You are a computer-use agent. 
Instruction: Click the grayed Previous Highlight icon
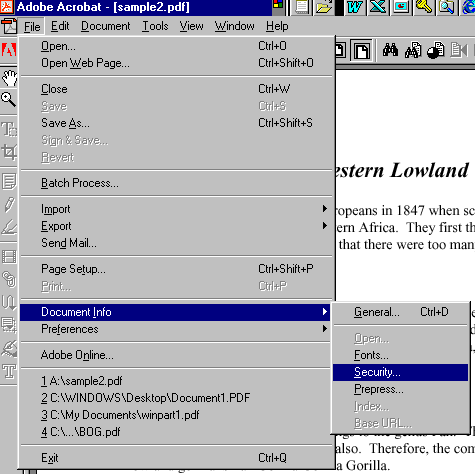[x=459, y=51]
